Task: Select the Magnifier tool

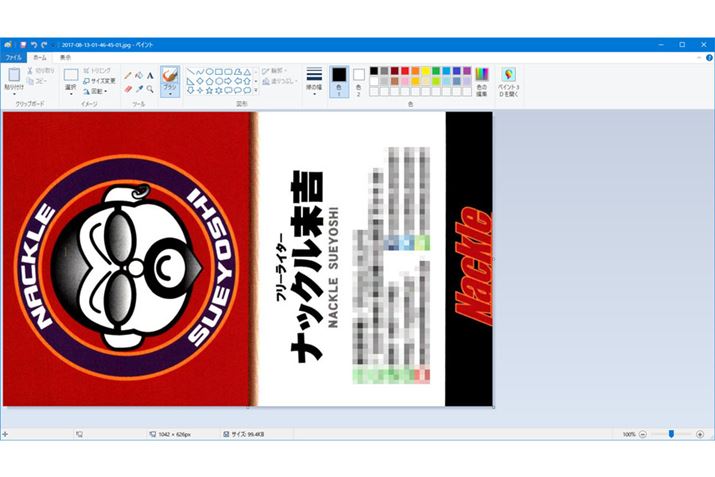Action: click(150, 88)
